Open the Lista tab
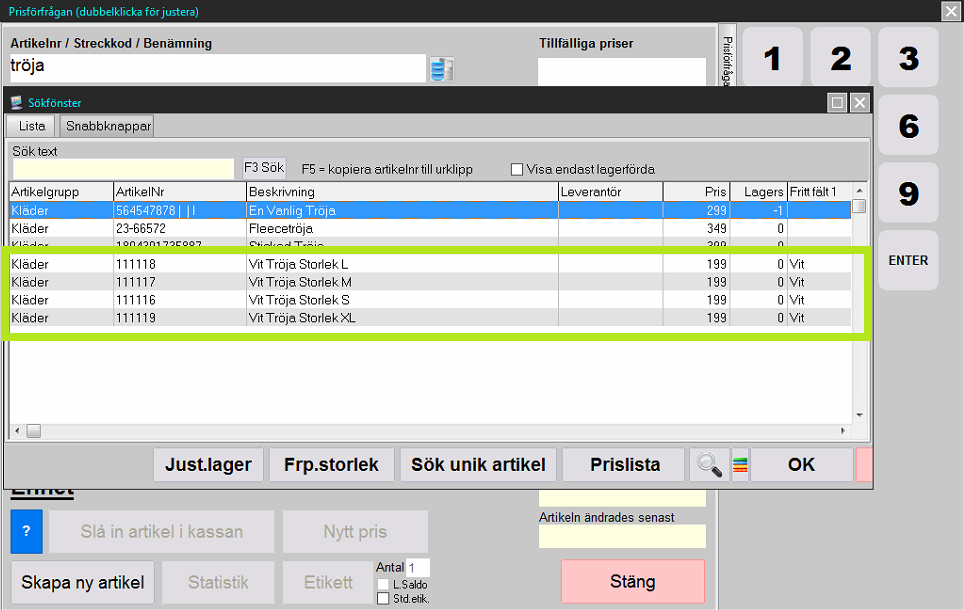This screenshot has width=964, height=610. (32, 126)
